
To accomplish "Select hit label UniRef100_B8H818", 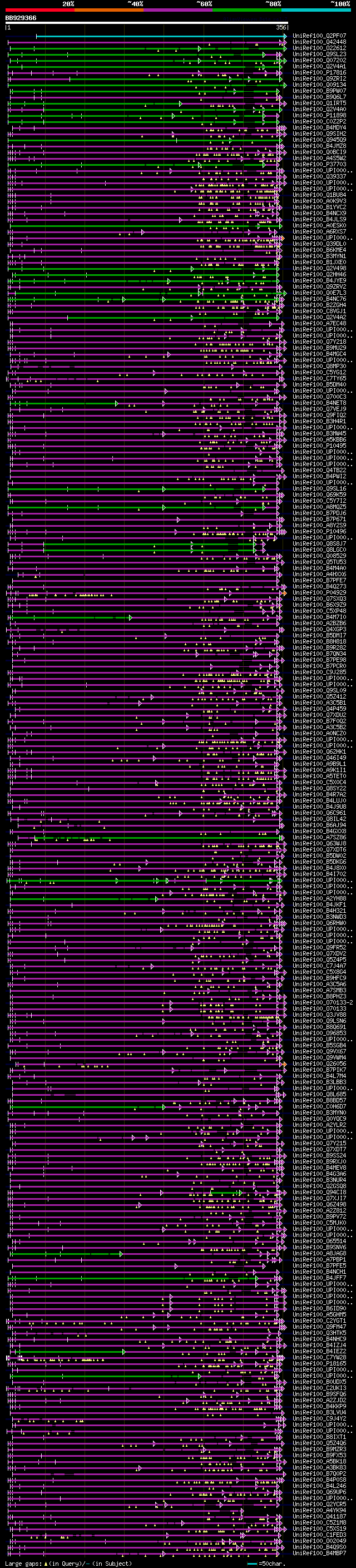I will coord(319,640).
